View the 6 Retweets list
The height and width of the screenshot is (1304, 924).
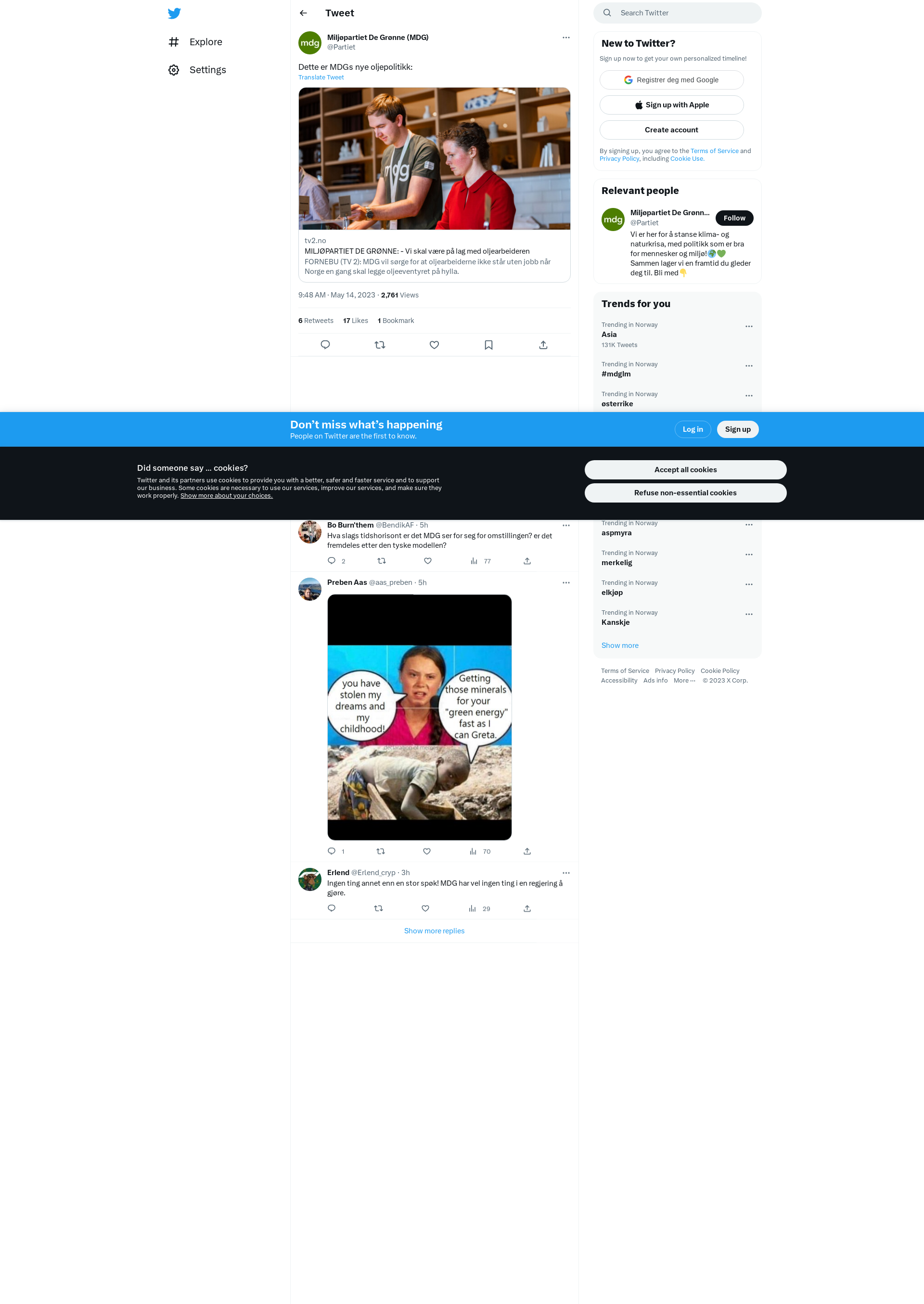(x=316, y=321)
